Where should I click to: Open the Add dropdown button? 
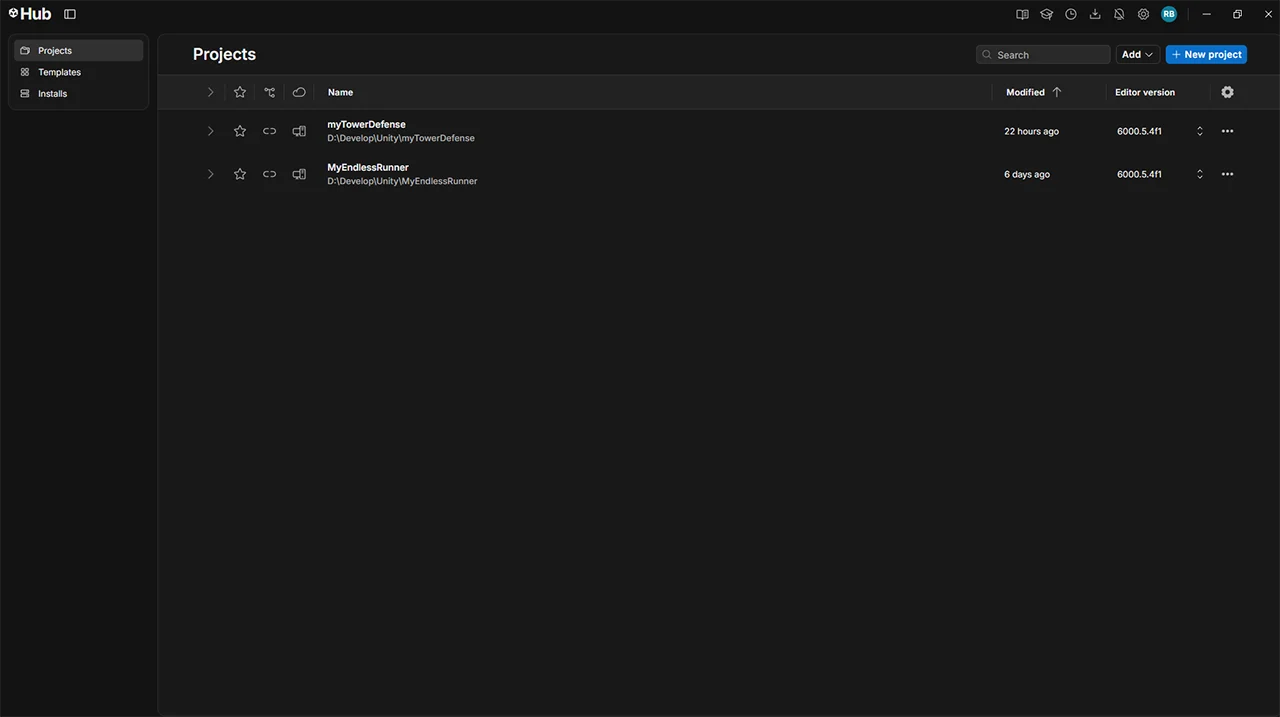(x=1138, y=55)
